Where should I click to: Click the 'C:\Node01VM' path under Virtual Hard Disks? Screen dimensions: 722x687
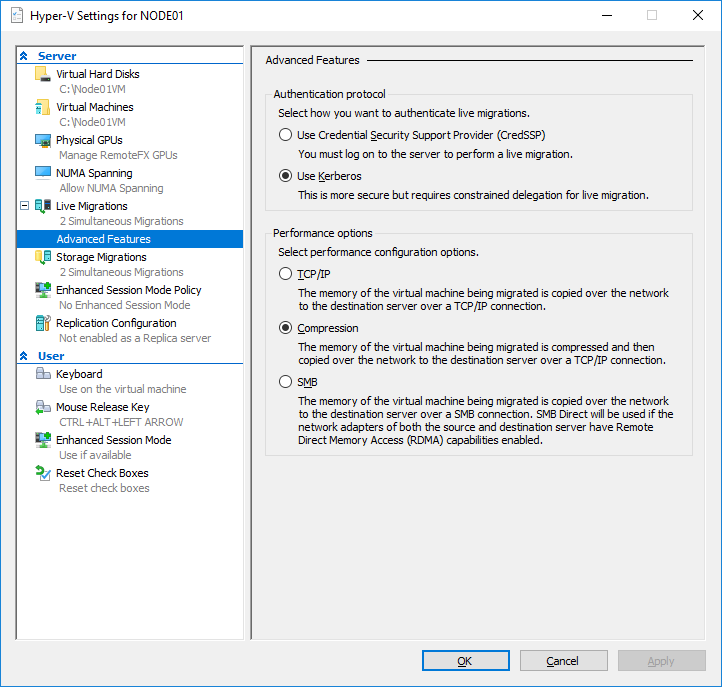coord(93,89)
